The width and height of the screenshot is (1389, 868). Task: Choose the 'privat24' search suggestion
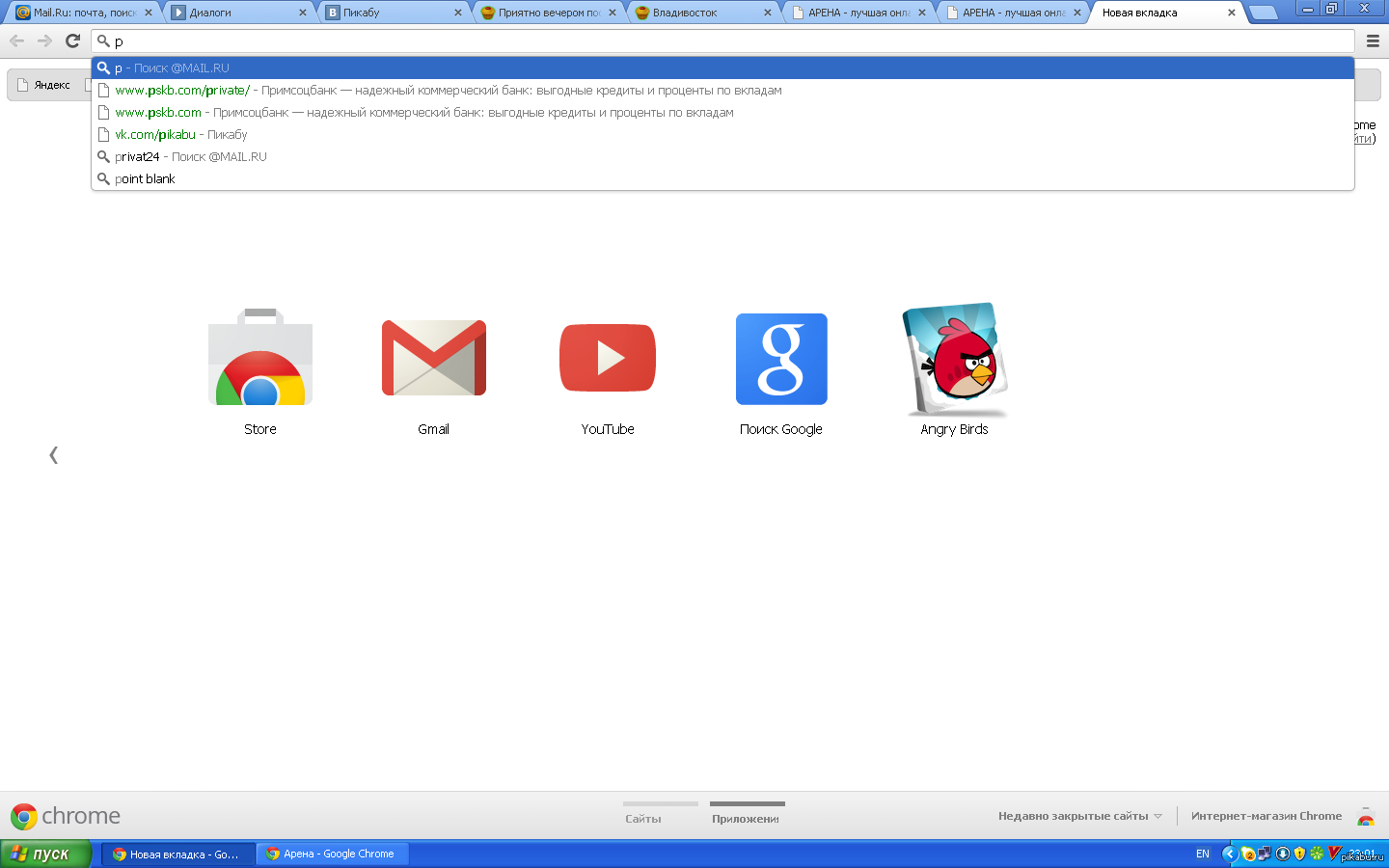click(x=137, y=157)
